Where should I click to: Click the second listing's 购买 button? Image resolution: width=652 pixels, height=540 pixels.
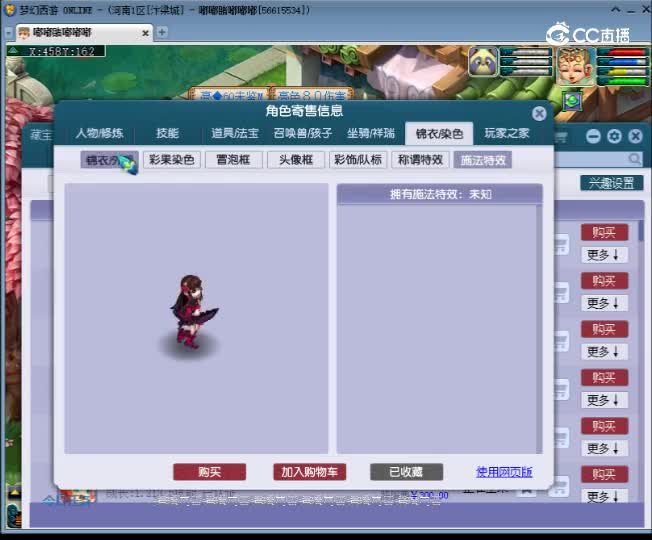pos(604,281)
